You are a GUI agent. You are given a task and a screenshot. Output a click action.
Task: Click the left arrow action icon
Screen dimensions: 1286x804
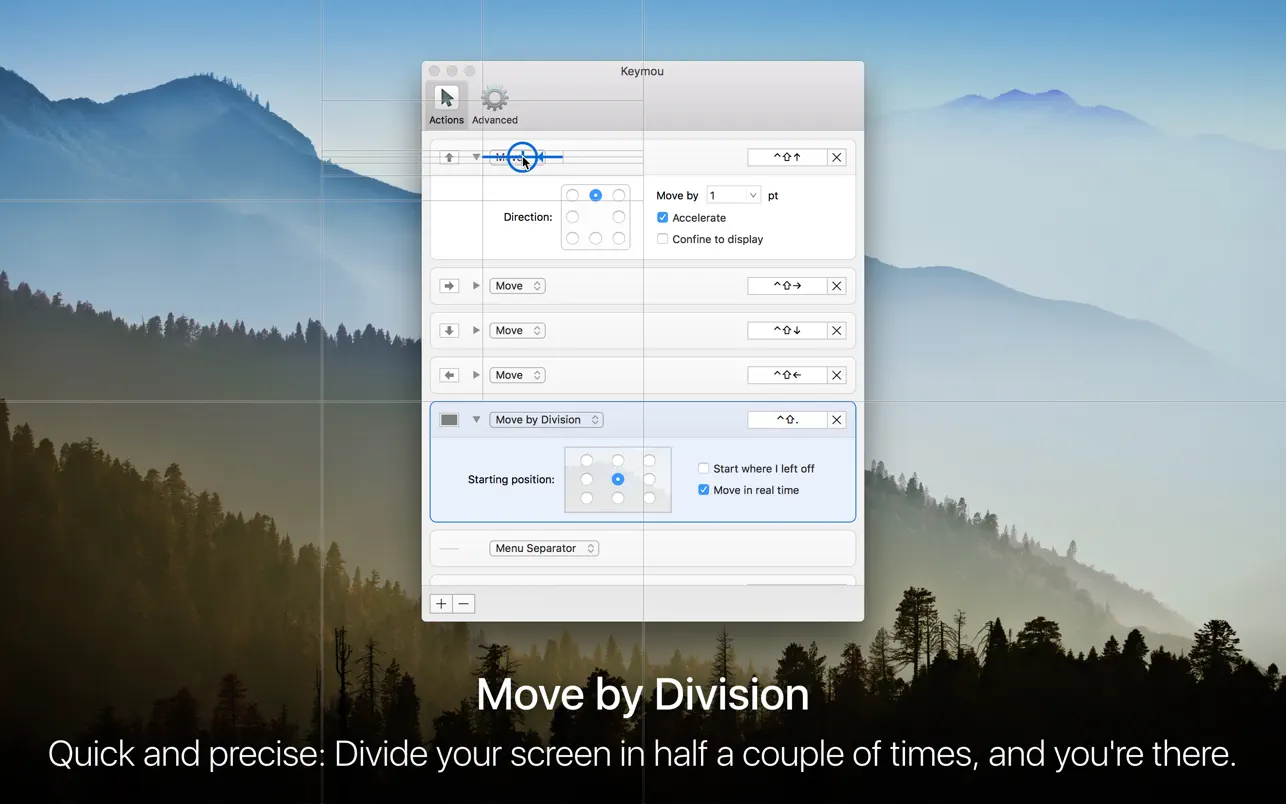pyautogui.click(x=449, y=376)
